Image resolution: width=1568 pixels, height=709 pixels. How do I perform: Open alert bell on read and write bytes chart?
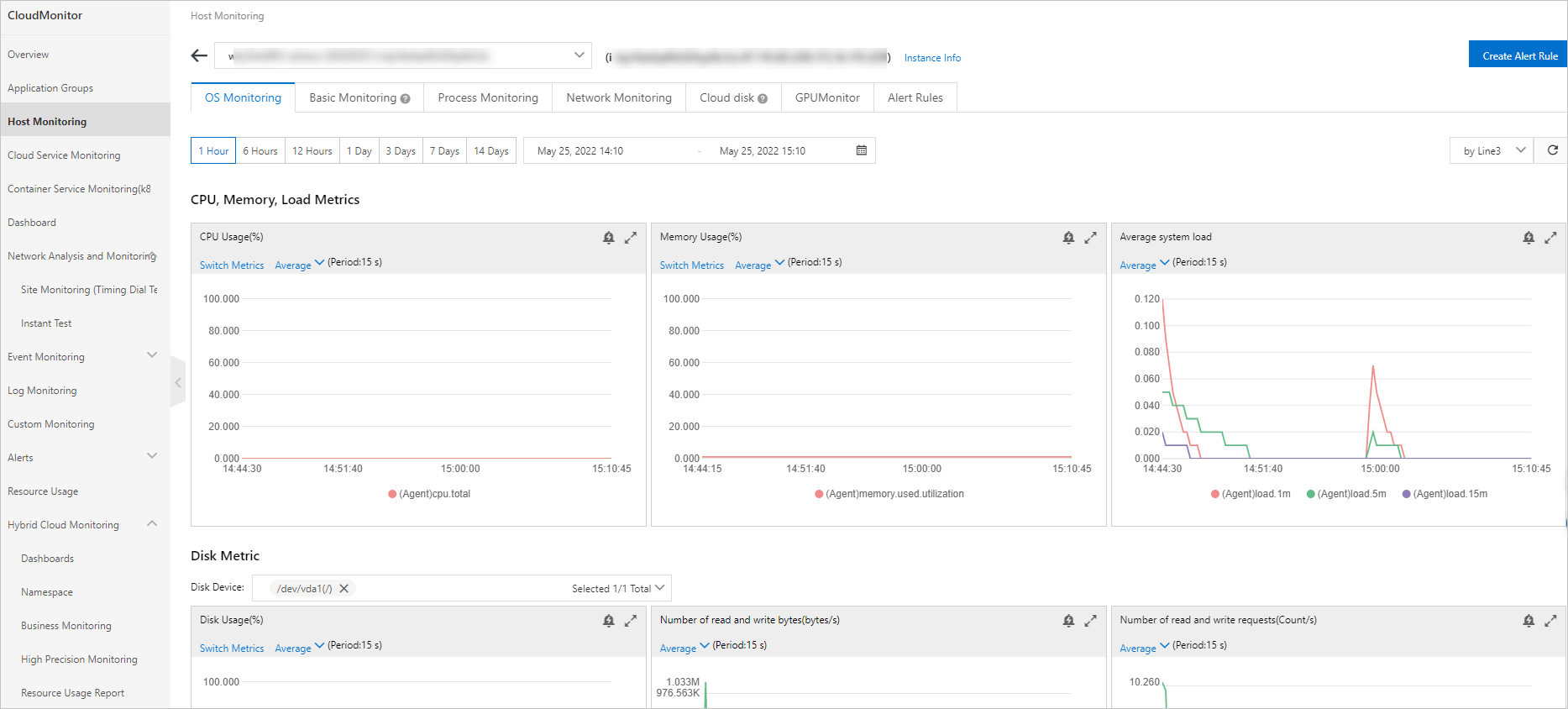(x=1068, y=621)
